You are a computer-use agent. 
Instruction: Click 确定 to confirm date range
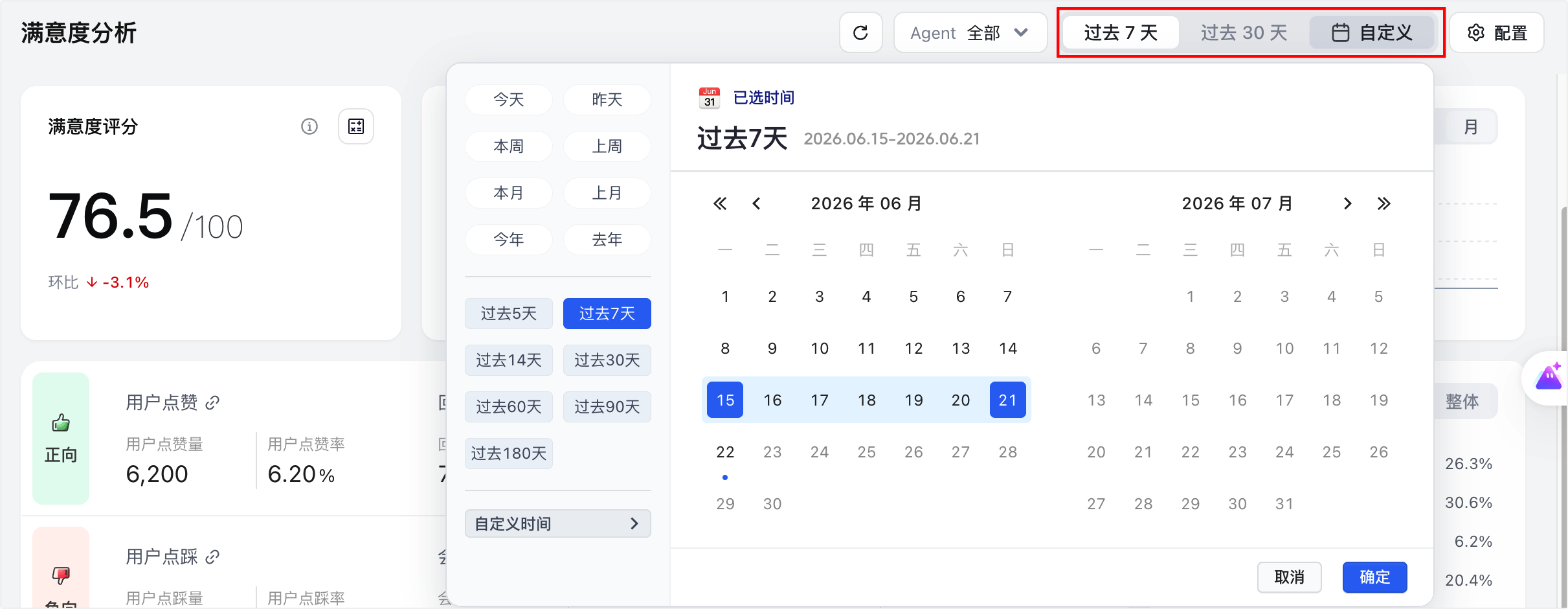point(1375,577)
